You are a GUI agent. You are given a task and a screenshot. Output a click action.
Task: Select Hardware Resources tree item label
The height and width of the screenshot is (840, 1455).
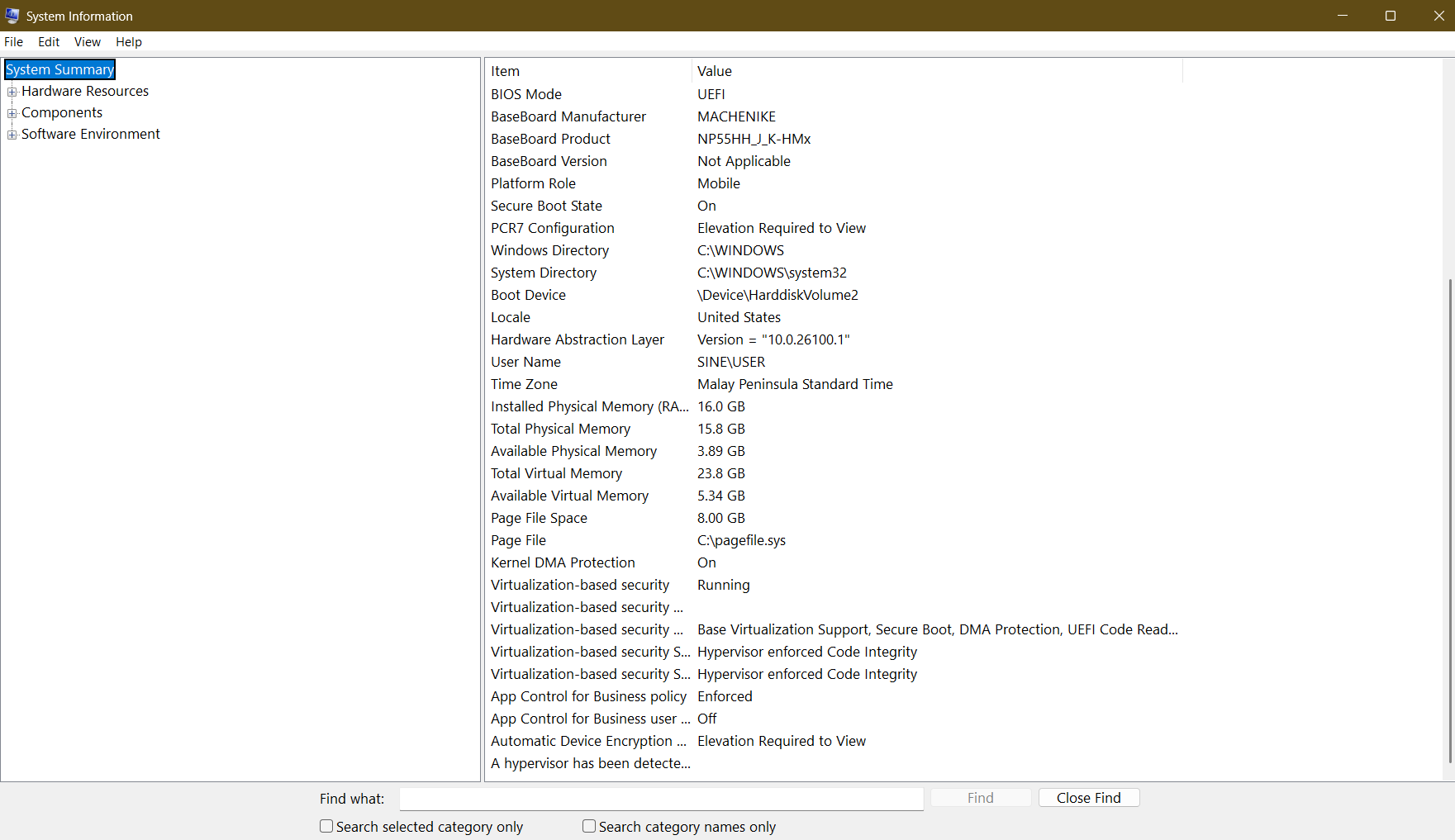click(x=85, y=91)
